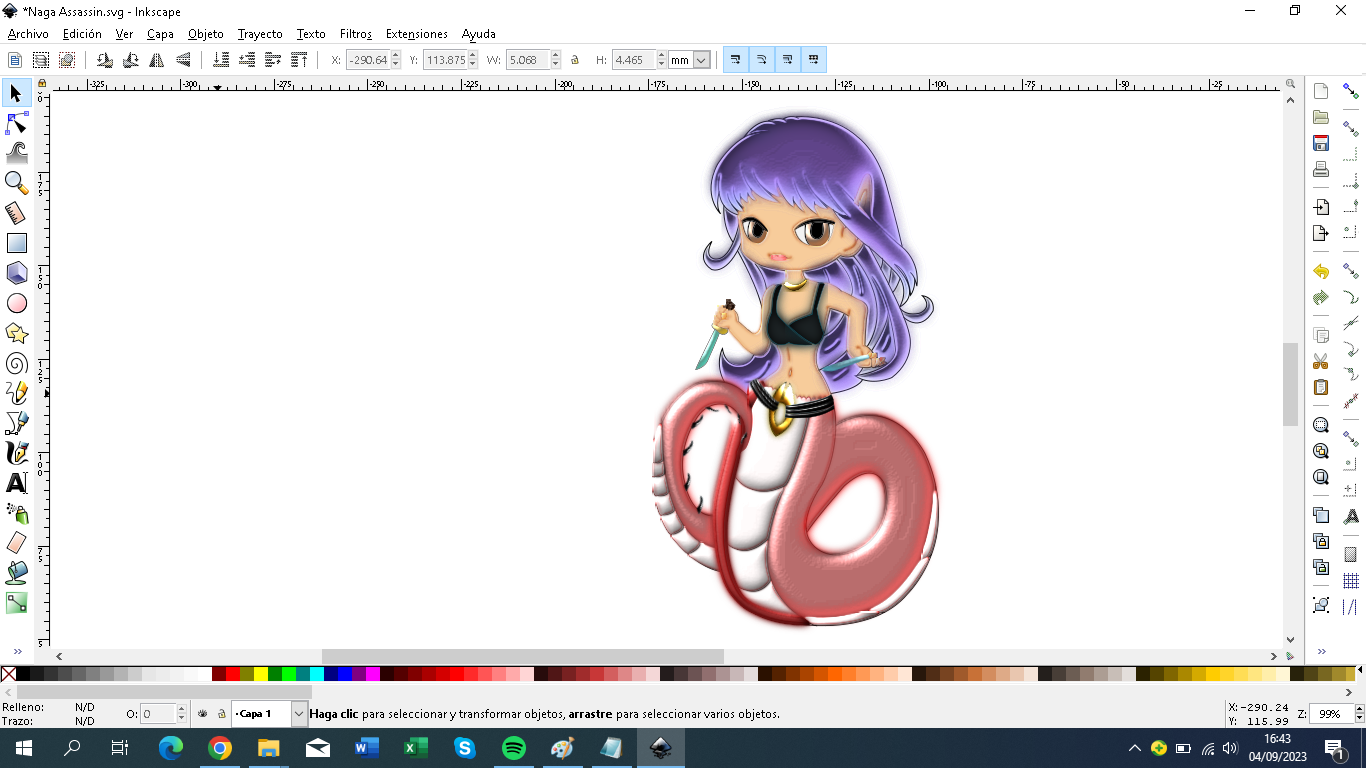
Task: Click the Print document icon
Action: (1321, 169)
